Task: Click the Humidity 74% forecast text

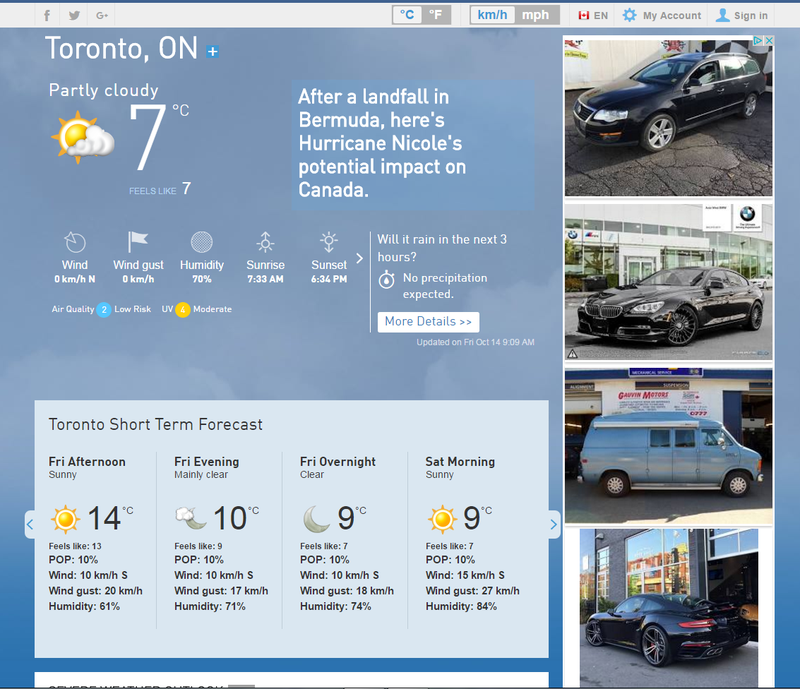Action: (x=336, y=606)
